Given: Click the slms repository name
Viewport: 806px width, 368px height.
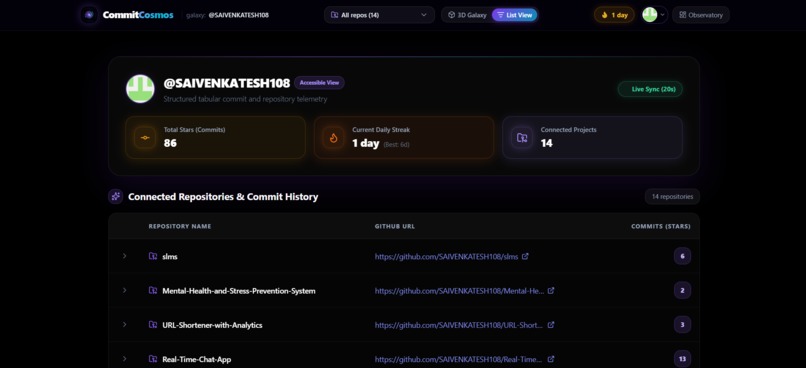Looking at the screenshot, I should point(170,256).
